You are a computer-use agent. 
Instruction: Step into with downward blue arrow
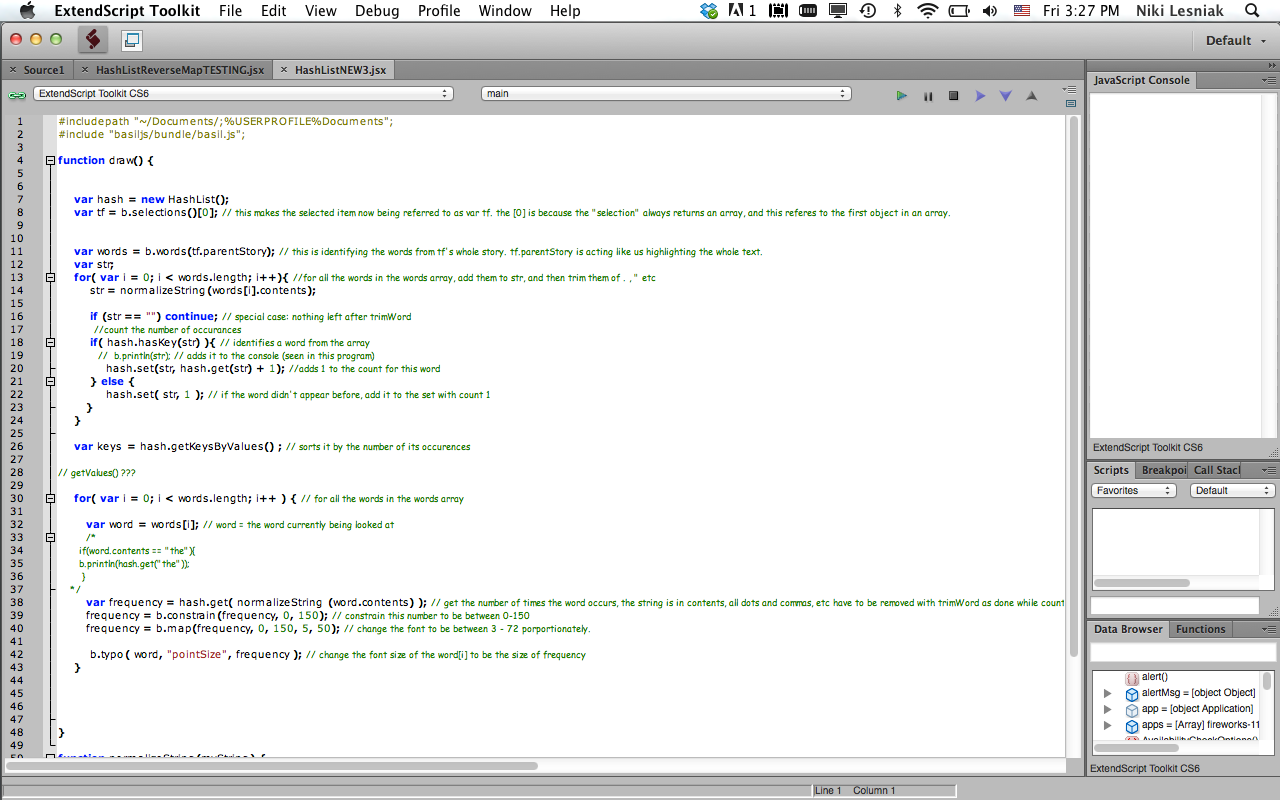1006,96
